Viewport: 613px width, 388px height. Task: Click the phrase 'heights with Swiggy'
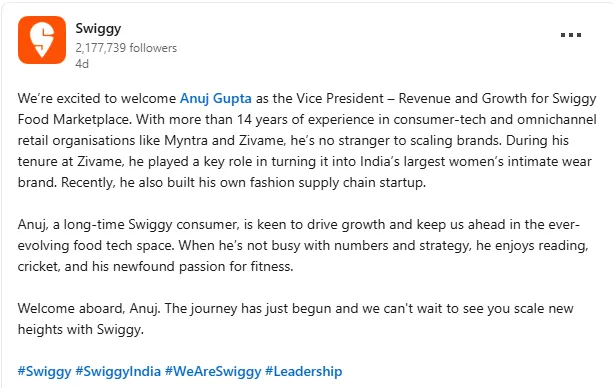(80, 329)
